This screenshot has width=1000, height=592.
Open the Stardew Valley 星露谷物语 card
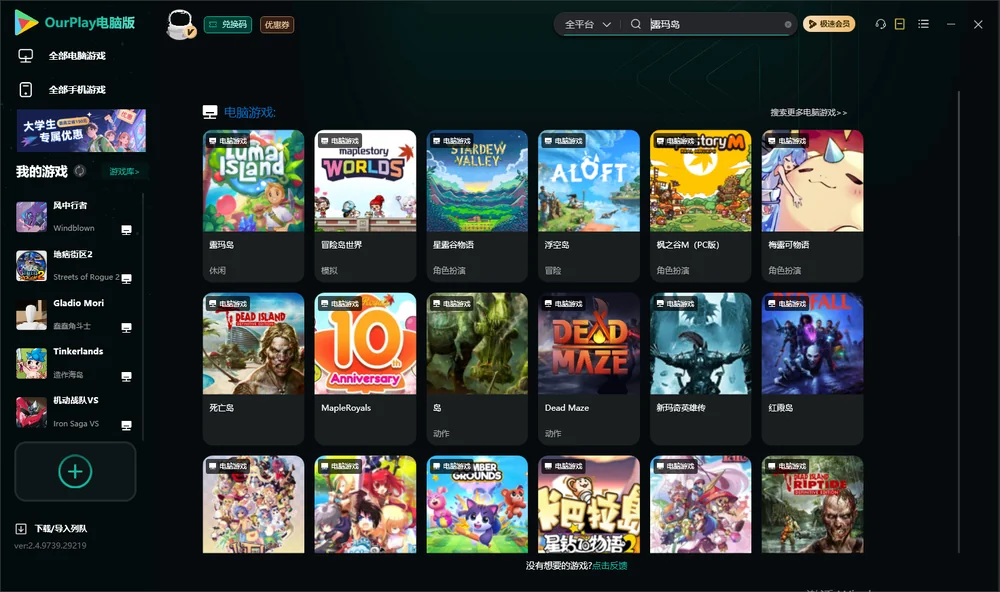477,205
